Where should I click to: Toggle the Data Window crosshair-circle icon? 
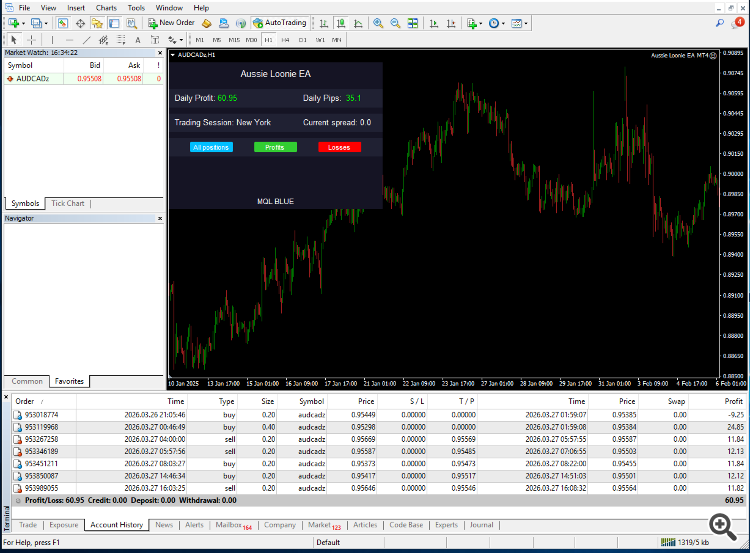coord(80,23)
